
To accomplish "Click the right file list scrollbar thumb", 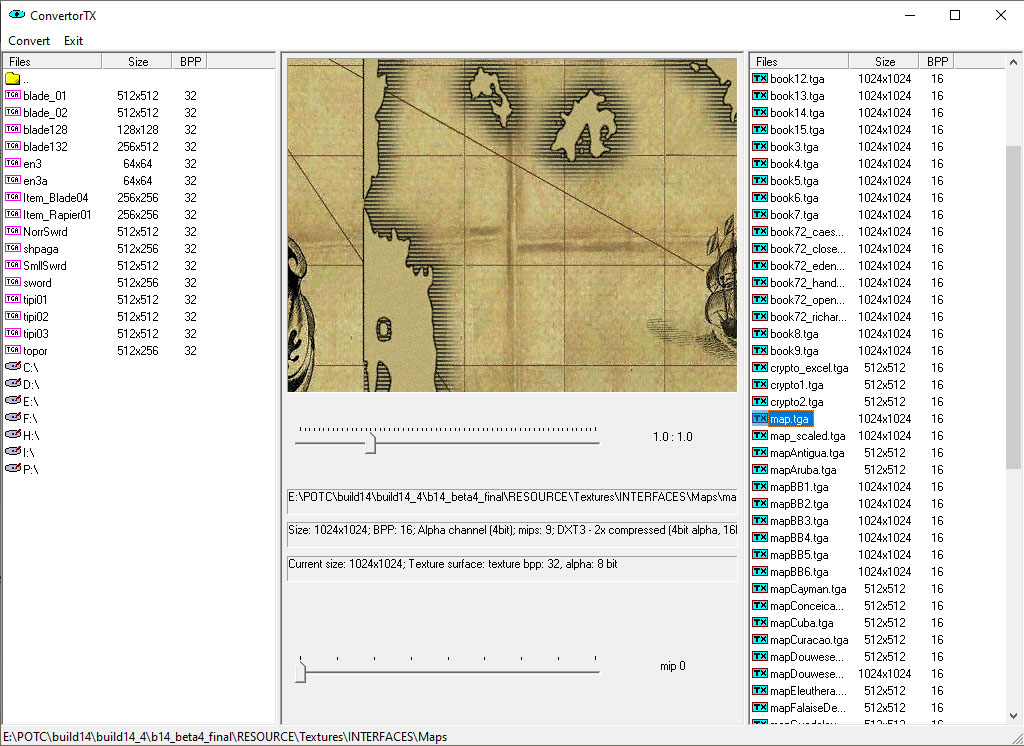I will (x=1013, y=307).
